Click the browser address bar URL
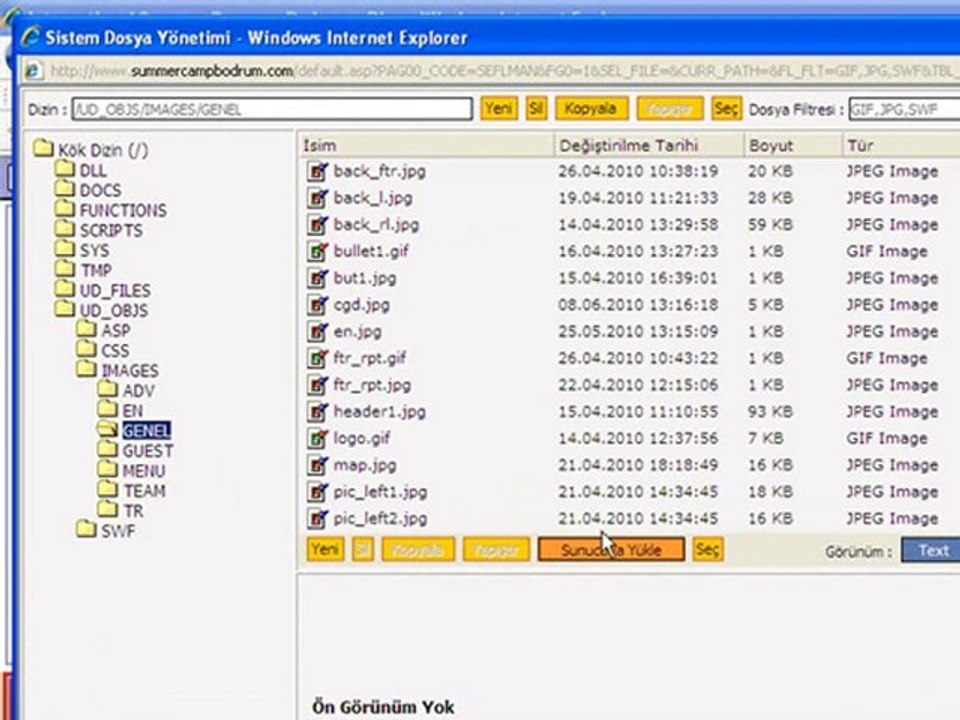The width and height of the screenshot is (960, 720). (x=502, y=72)
